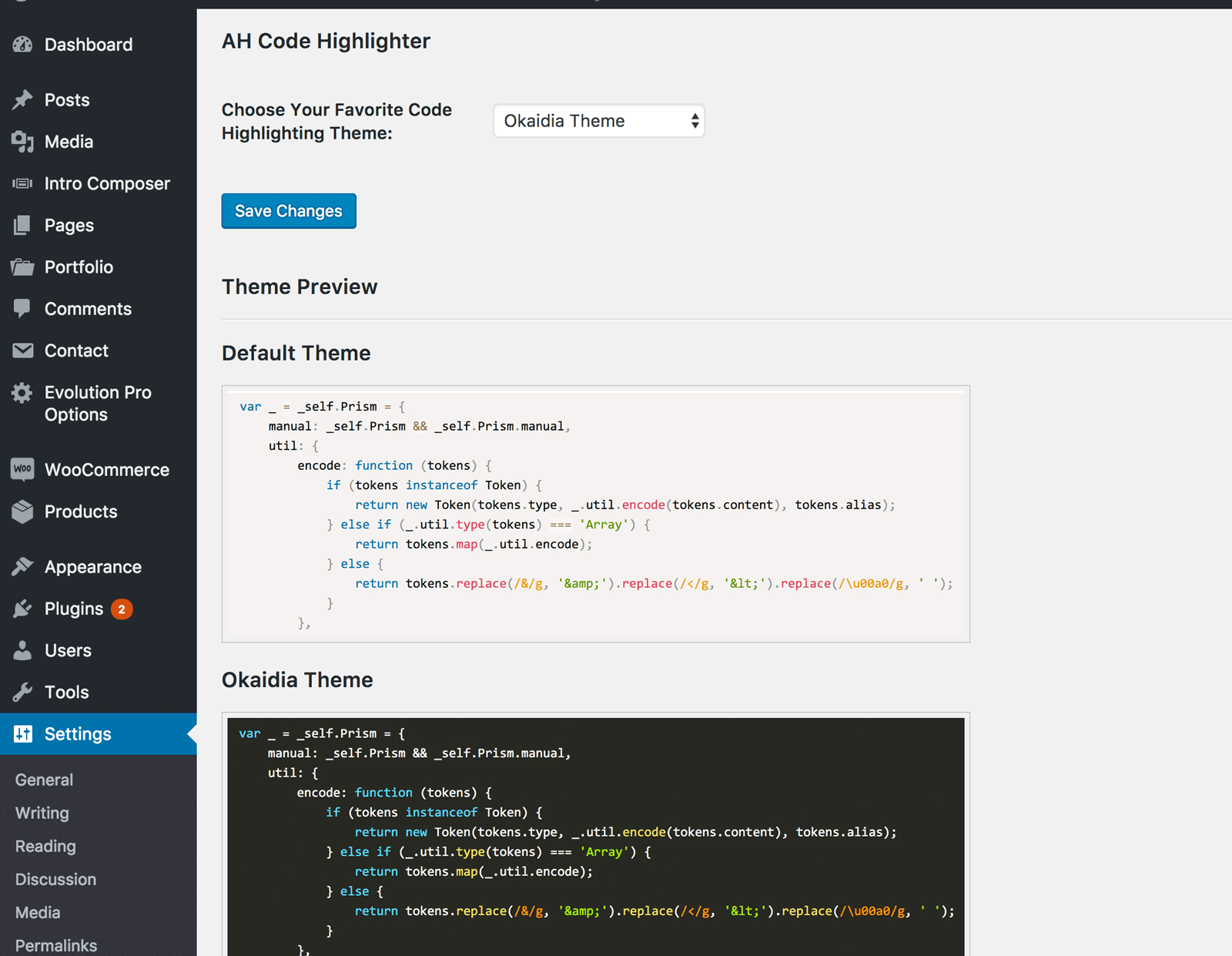
Task: Click the Media camera-music icon
Action: pos(22,142)
